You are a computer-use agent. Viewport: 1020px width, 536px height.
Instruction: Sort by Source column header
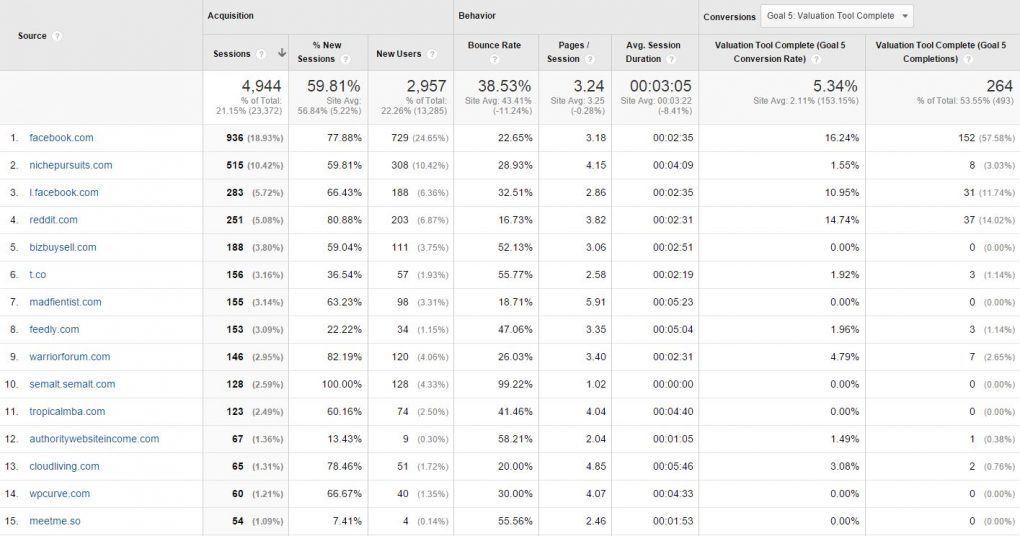pos(32,36)
